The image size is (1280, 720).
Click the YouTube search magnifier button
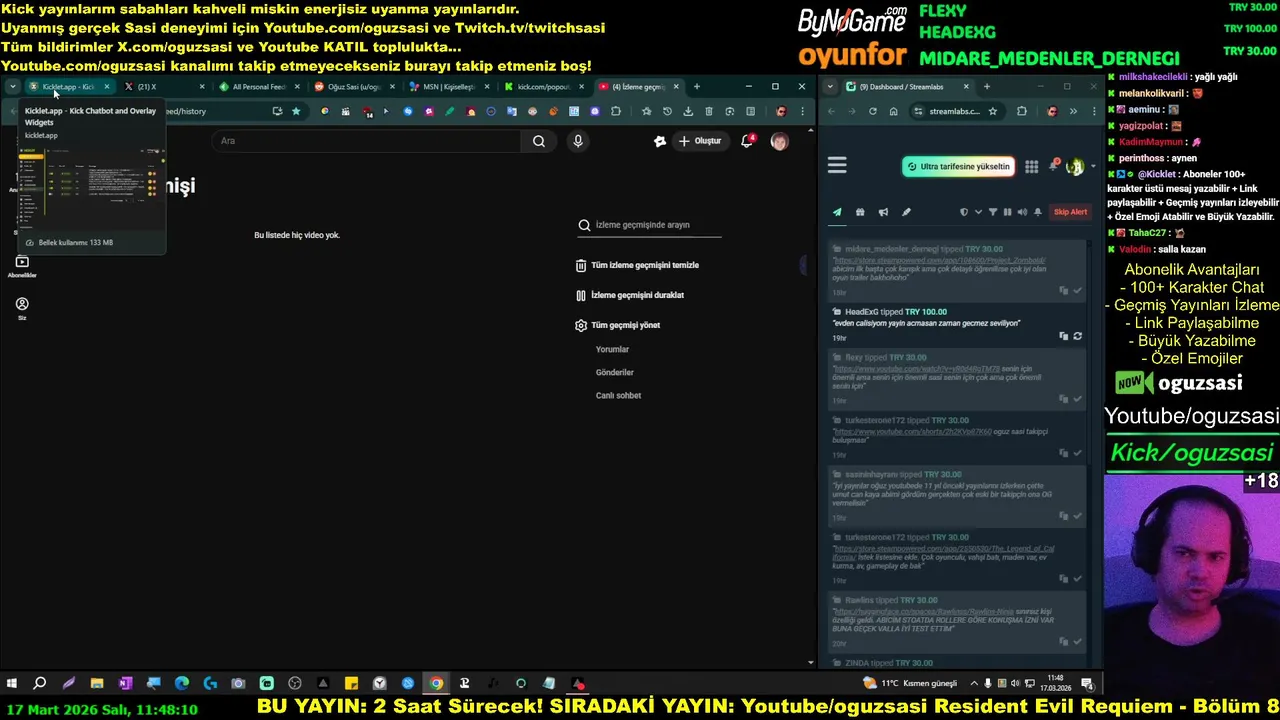(x=538, y=141)
